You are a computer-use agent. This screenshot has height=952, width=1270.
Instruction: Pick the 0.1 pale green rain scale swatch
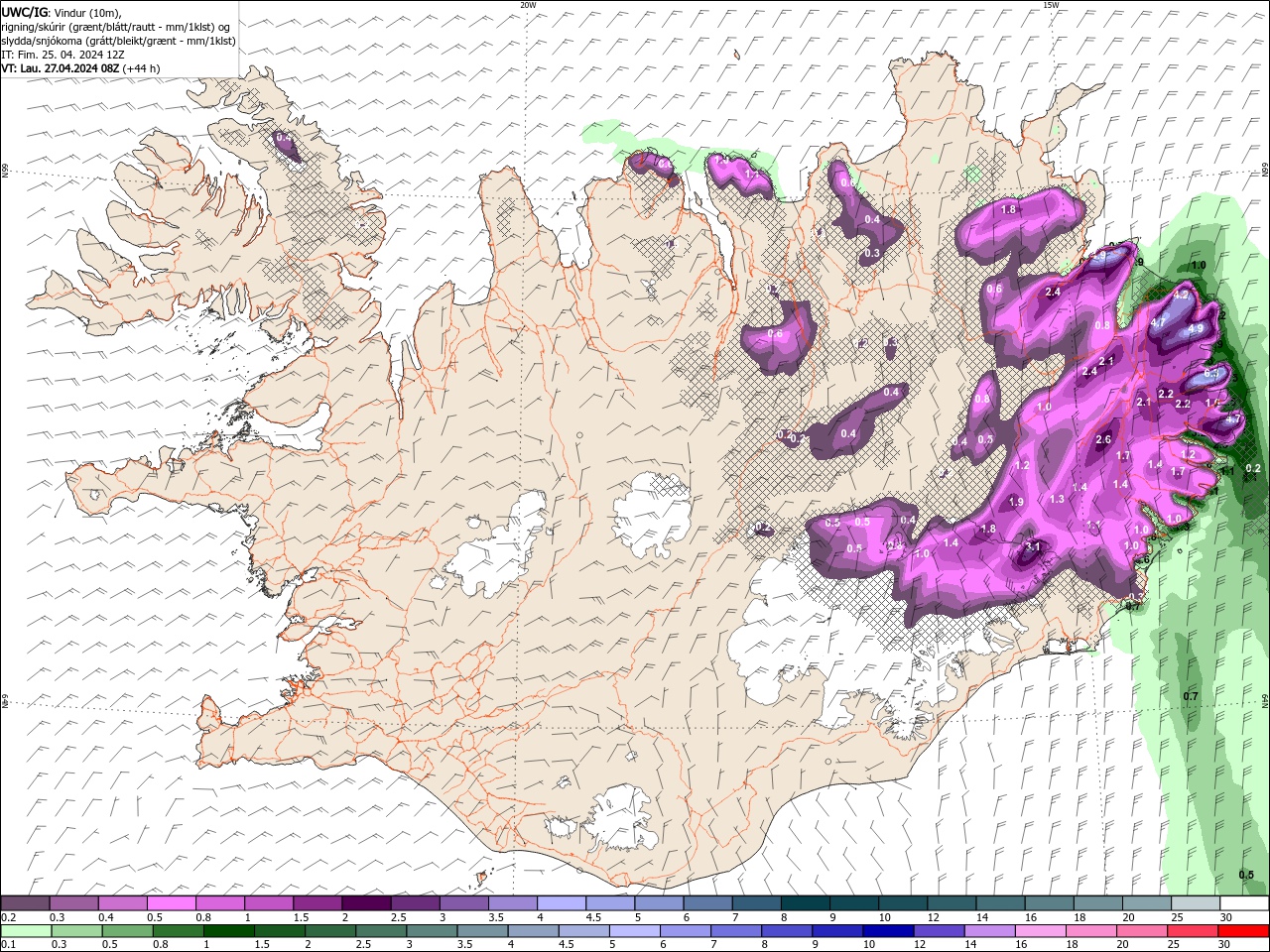pos(26,931)
